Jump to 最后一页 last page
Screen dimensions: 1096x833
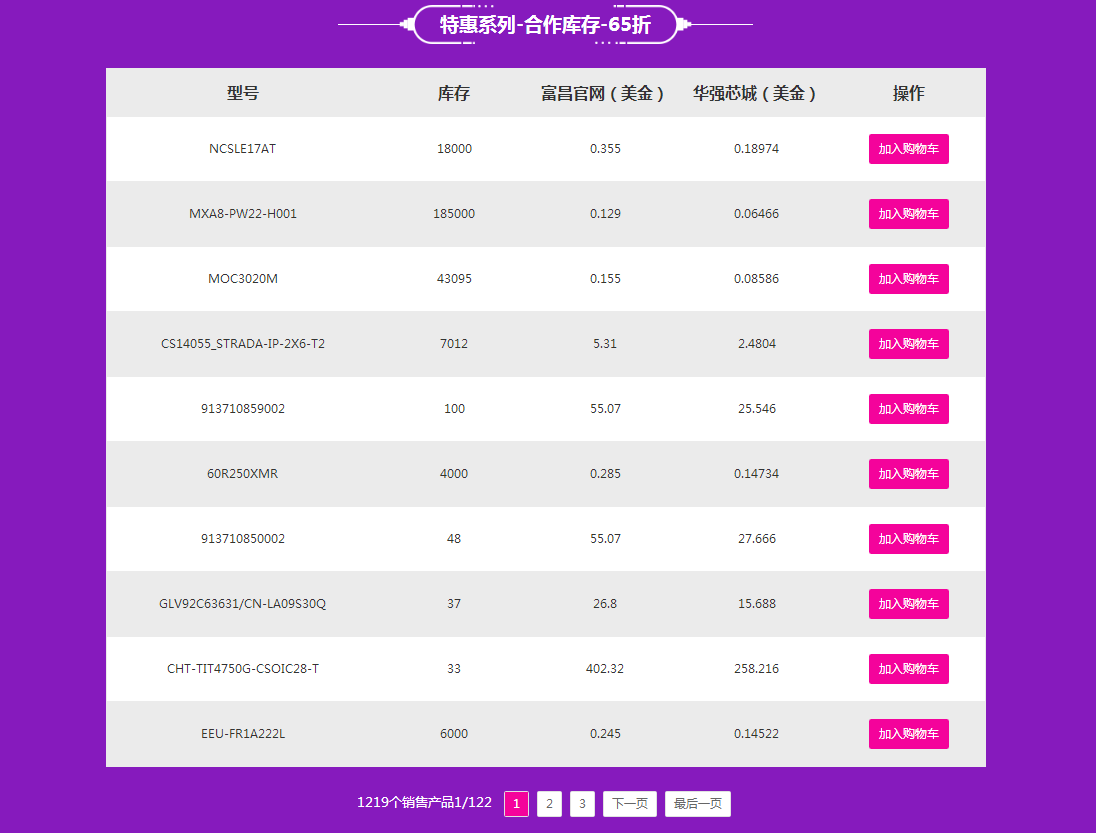pos(698,804)
